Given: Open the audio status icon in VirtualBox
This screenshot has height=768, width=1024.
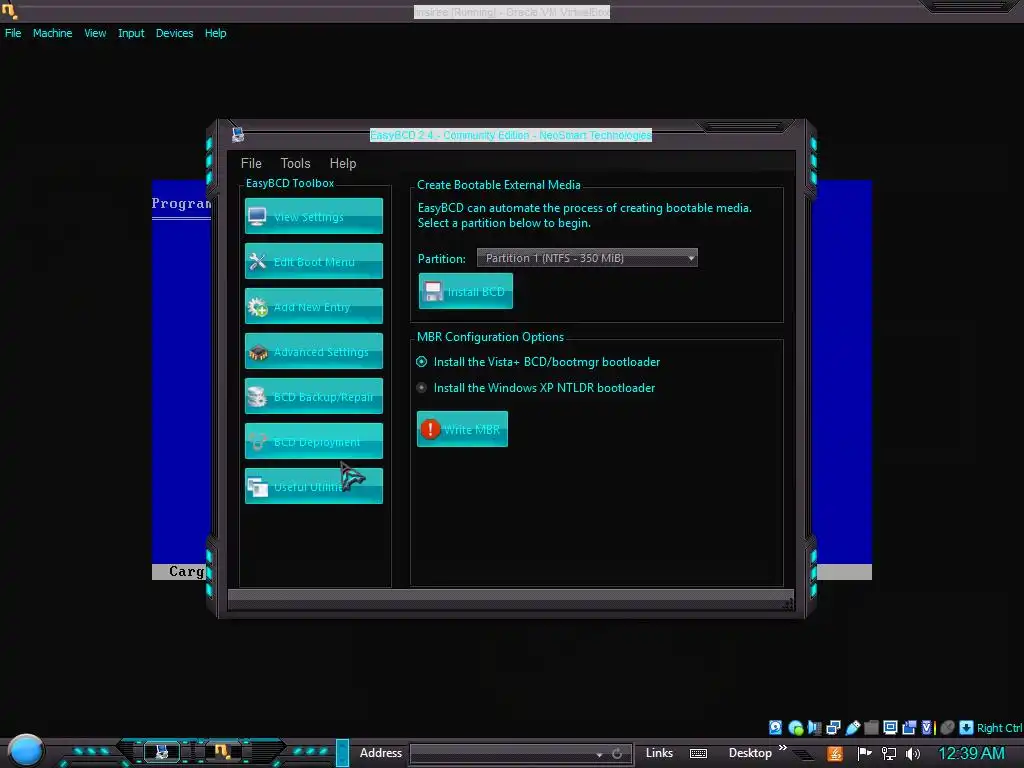Looking at the screenshot, I should [x=814, y=728].
